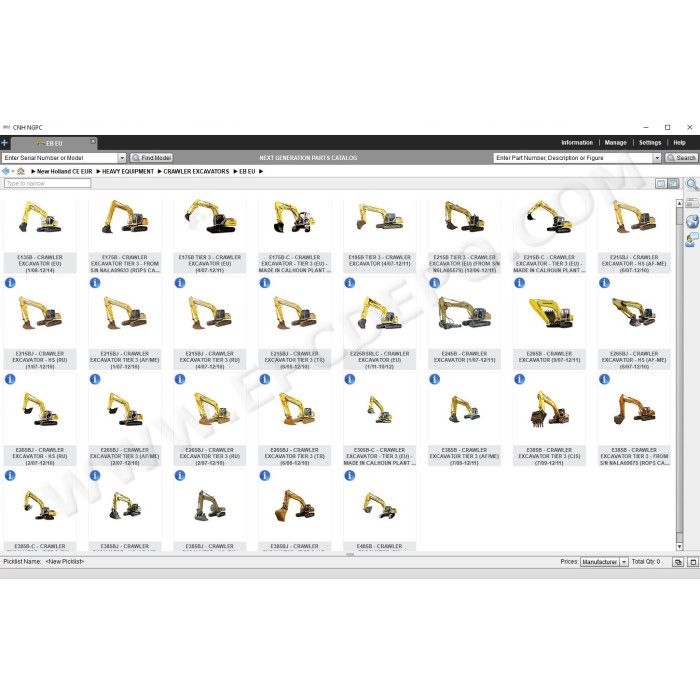The width and height of the screenshot is (700, 700).
Task: Open back-history dropdown next to back arrow
Action: click(12, 171)
